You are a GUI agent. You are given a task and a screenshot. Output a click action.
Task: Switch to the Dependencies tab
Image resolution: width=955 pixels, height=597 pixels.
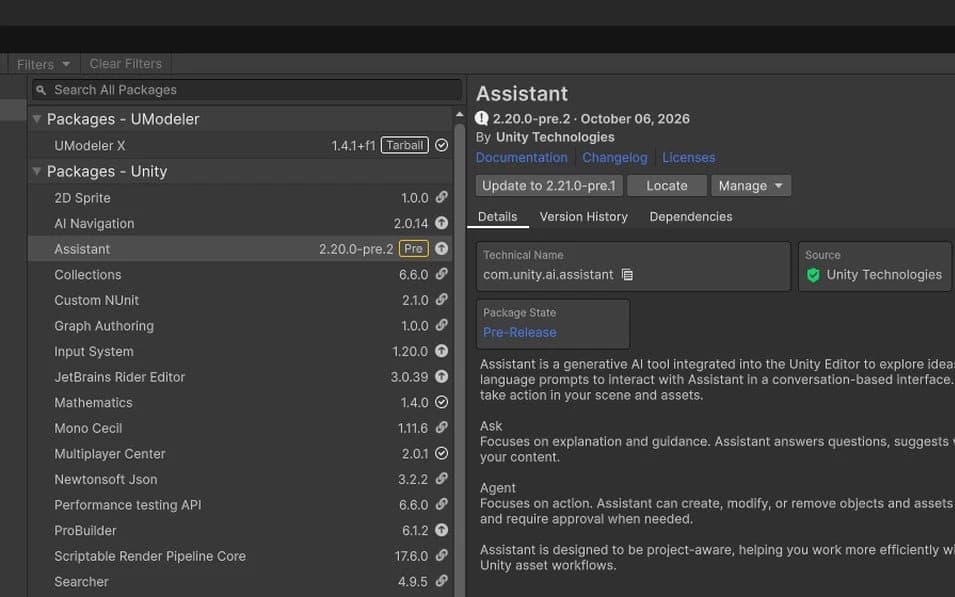pyautogui.click(x=691, y=217)
